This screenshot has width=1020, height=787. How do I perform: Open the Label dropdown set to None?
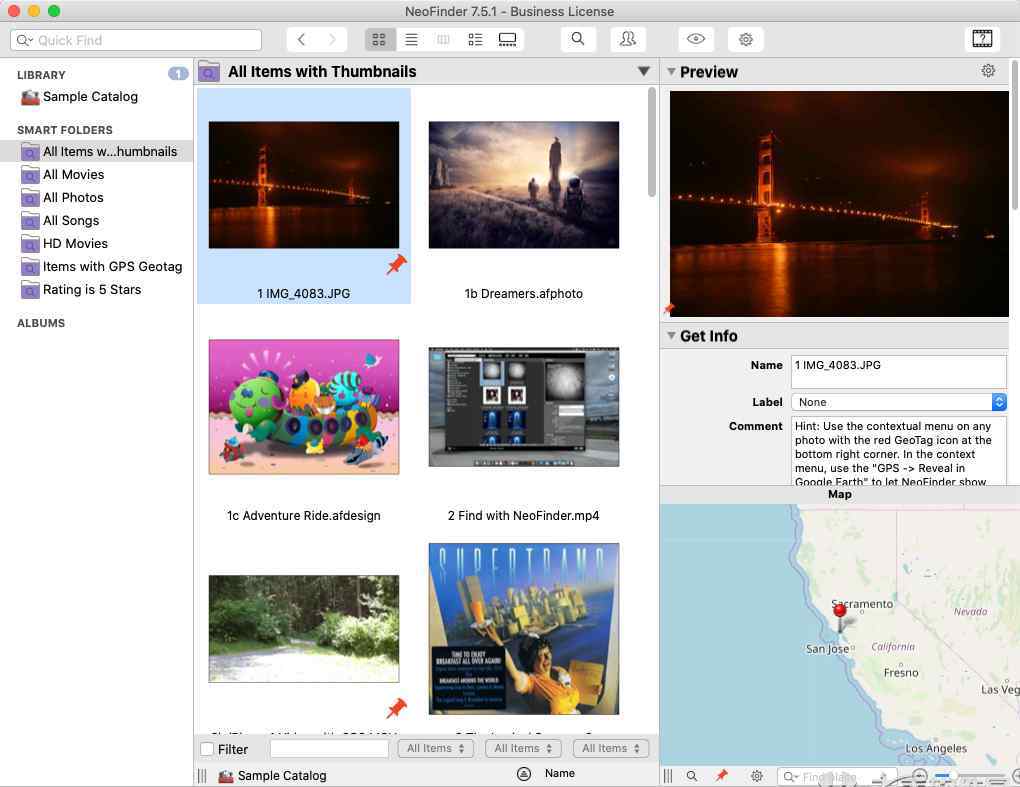pyautogui.click(x=898, y=402)
